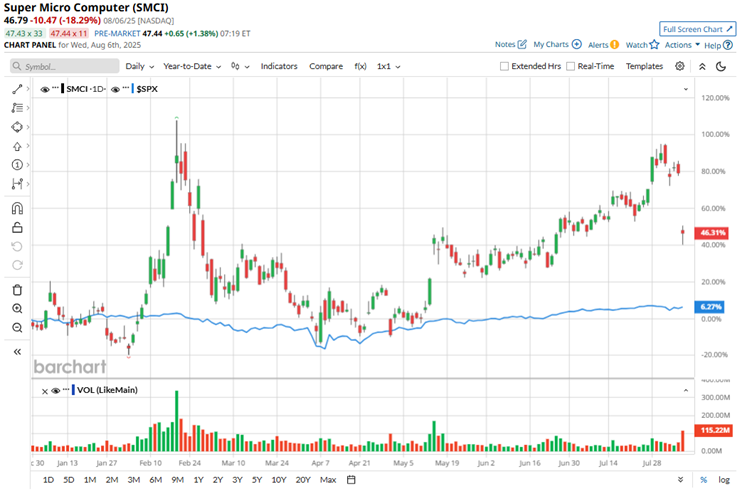
Task: Click the 6.27% SPX price label
Action: click(x=709, y=307)
